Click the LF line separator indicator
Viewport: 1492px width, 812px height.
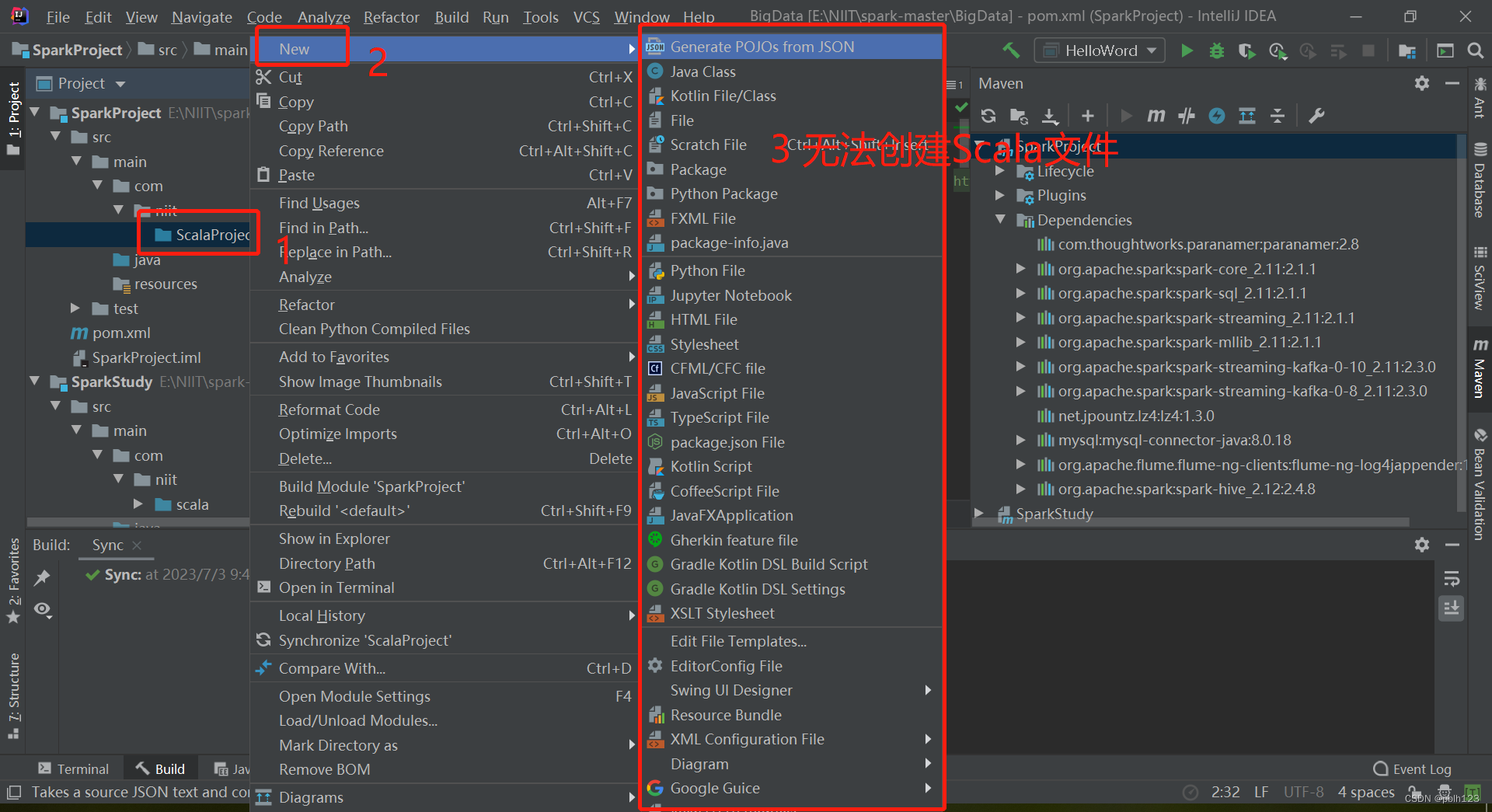coord(1261,792)
